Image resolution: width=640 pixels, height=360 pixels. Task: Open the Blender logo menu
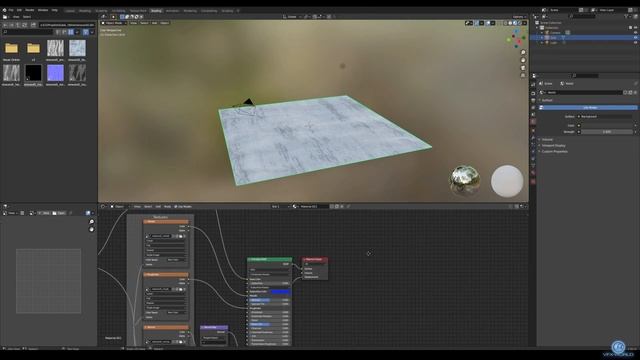[x=4, y=10]
